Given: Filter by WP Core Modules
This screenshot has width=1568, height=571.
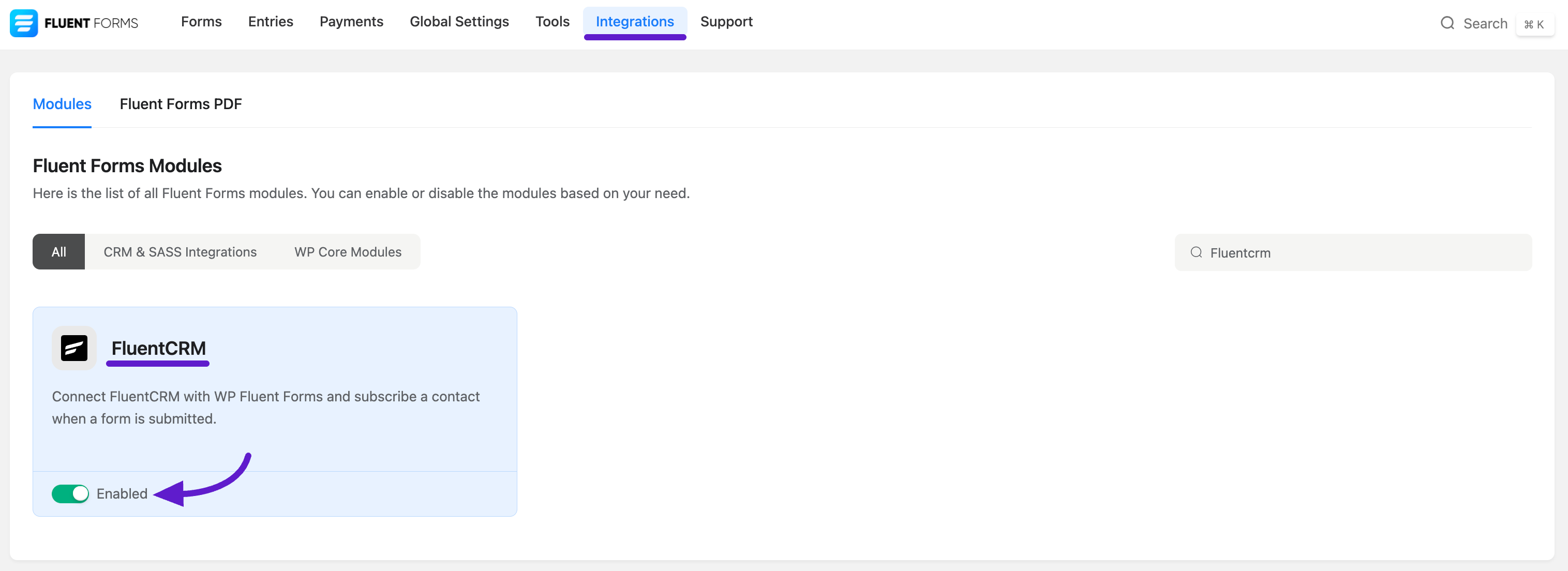Looking at the screenshot, I should tap(348, 252).
